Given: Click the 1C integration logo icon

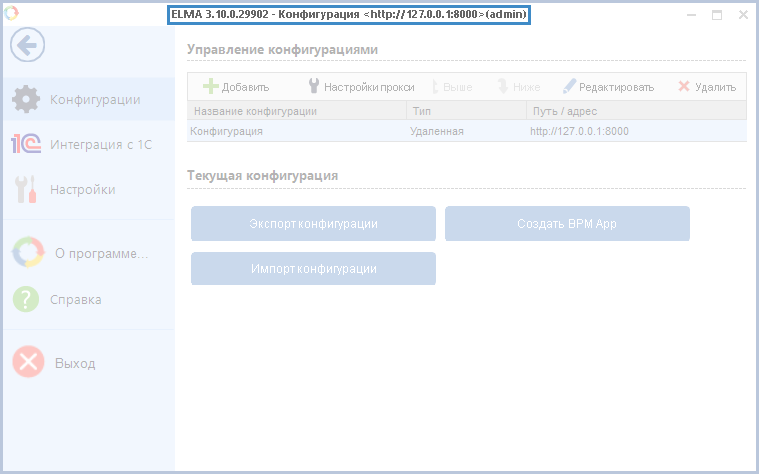Looking at the screenshot, I should (26, 144).
